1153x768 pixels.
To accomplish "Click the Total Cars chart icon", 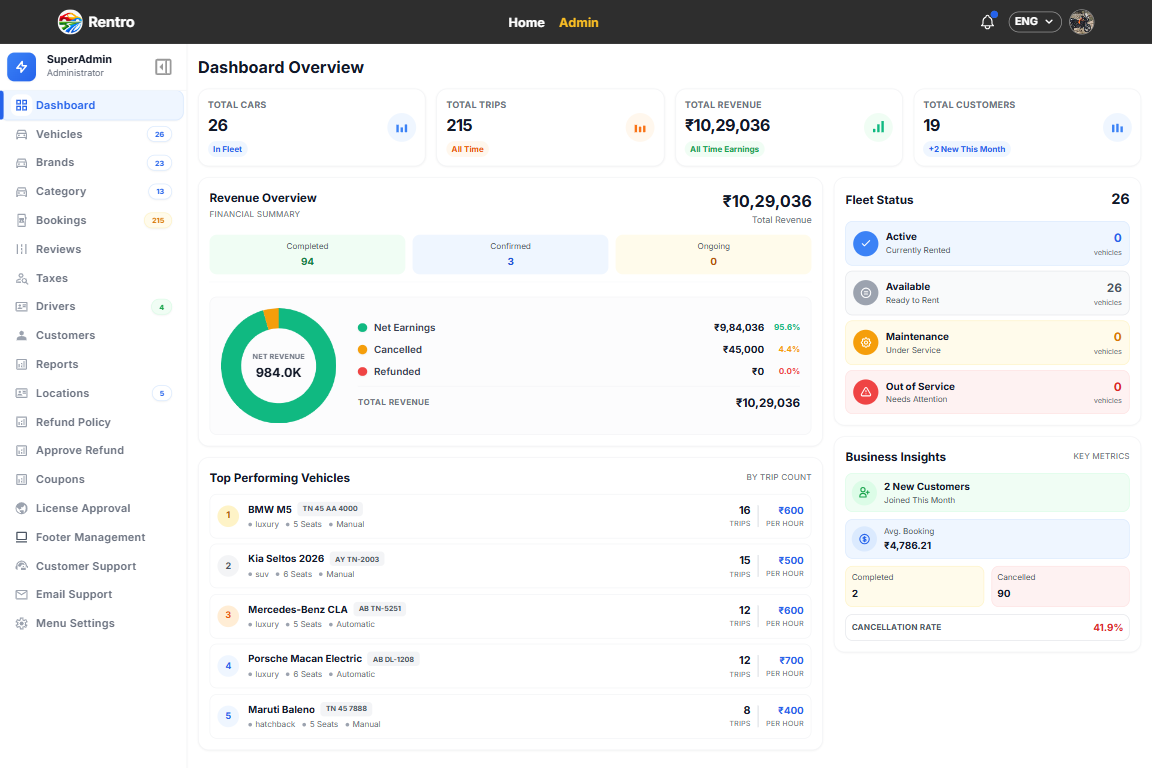I will click(401, 128).
